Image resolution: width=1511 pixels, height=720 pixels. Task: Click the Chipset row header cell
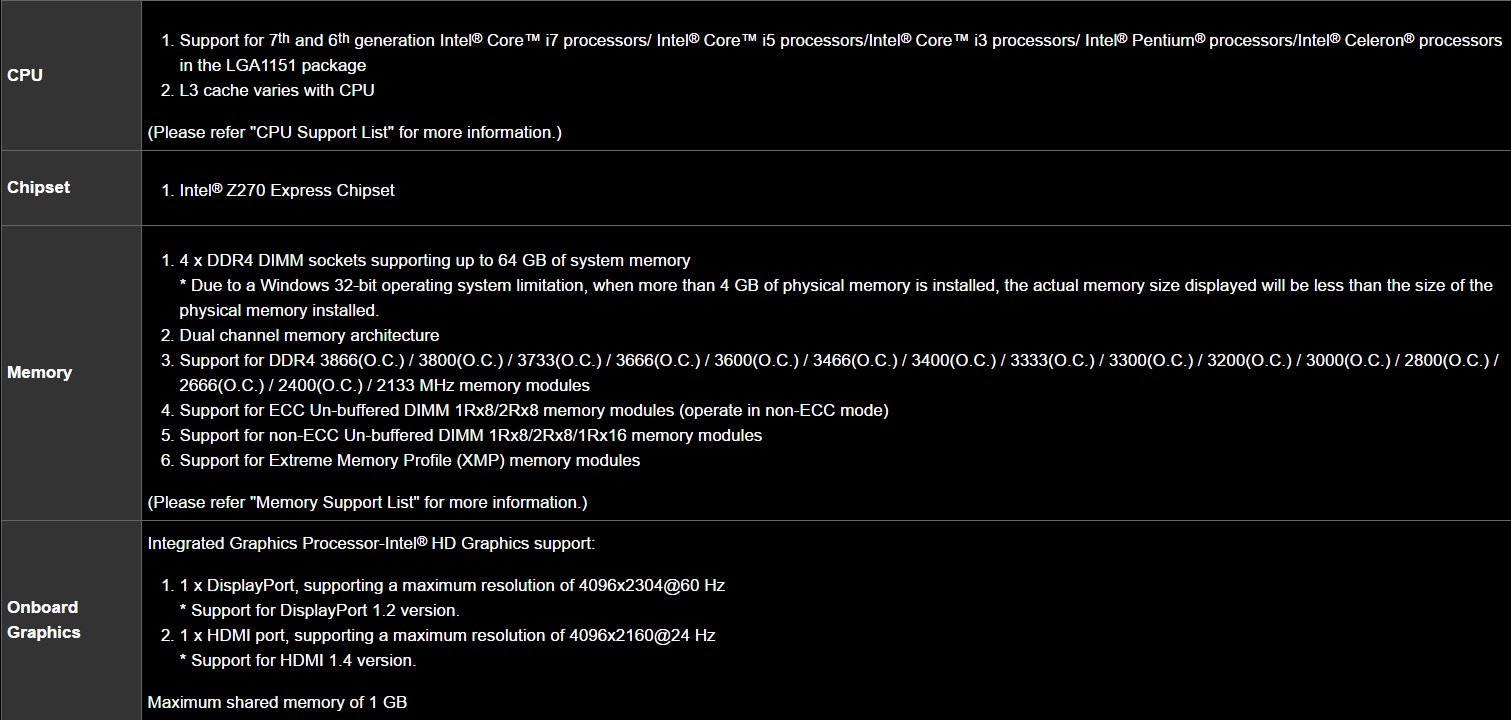tap(39, 187)
